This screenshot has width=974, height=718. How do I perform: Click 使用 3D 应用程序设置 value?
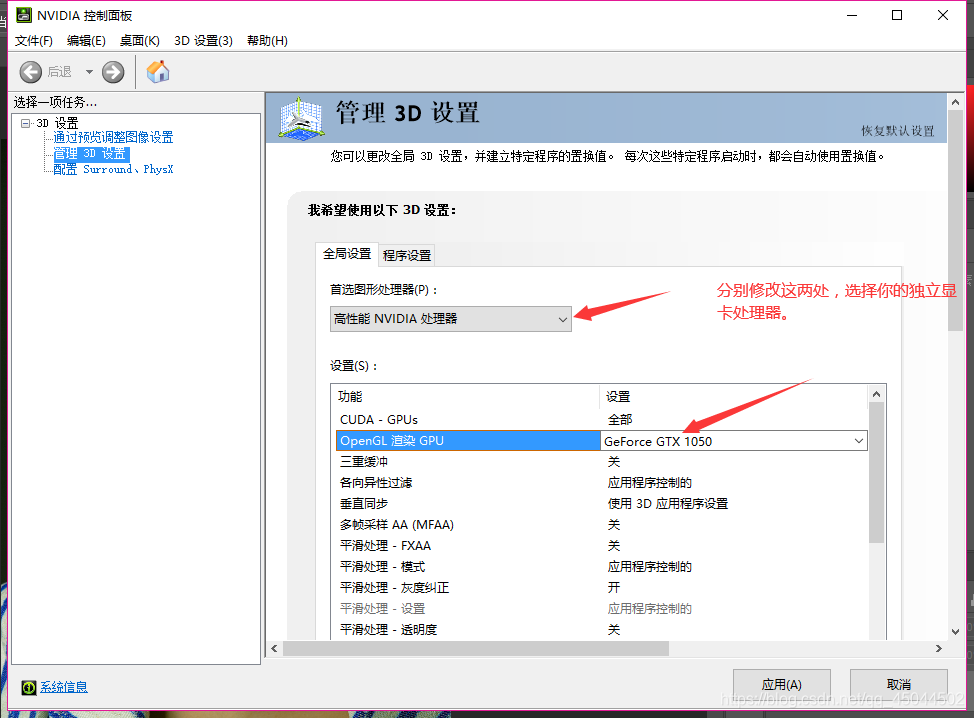coord(668,504)
